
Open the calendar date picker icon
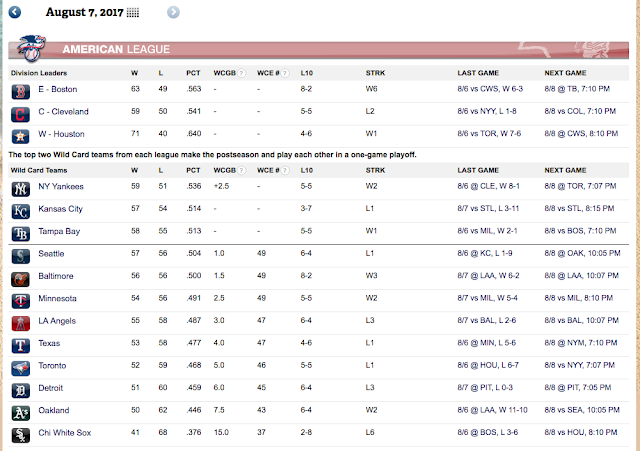tap(133, 13)
